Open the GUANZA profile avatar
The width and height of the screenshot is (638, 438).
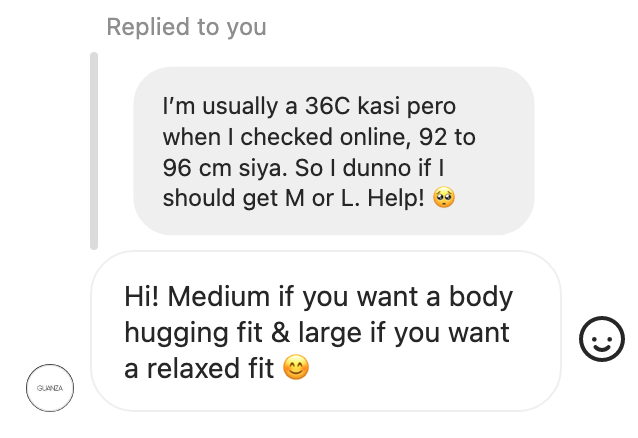[50, 388]
